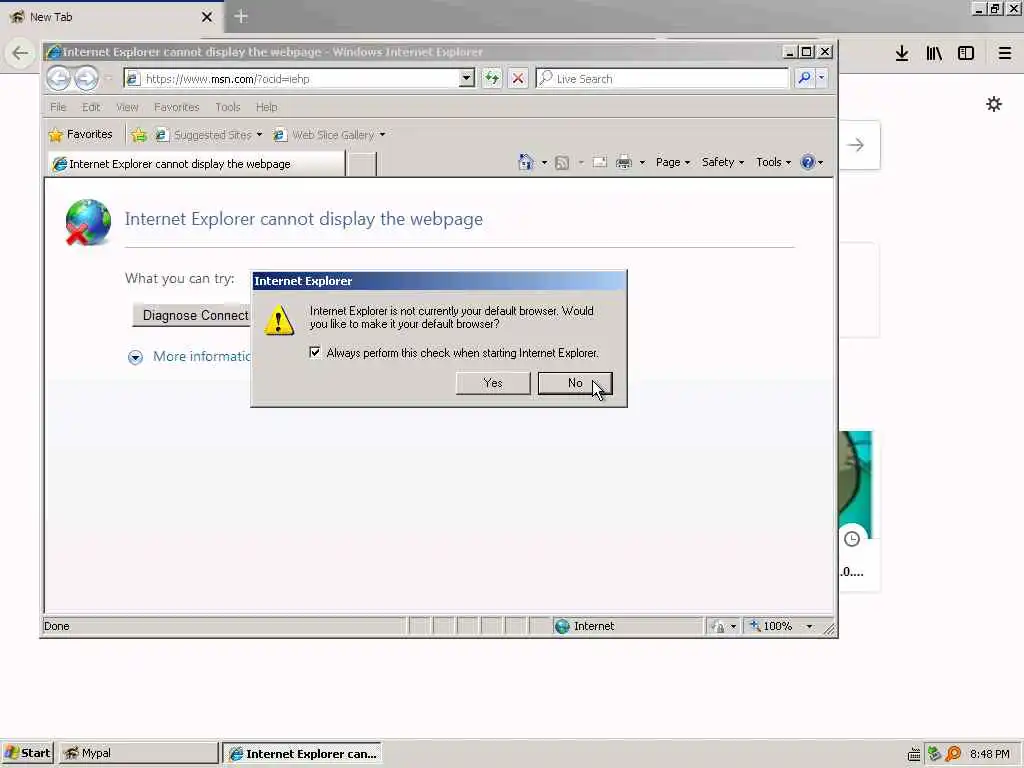Click the Windows Start button

(x=27, y=753)
